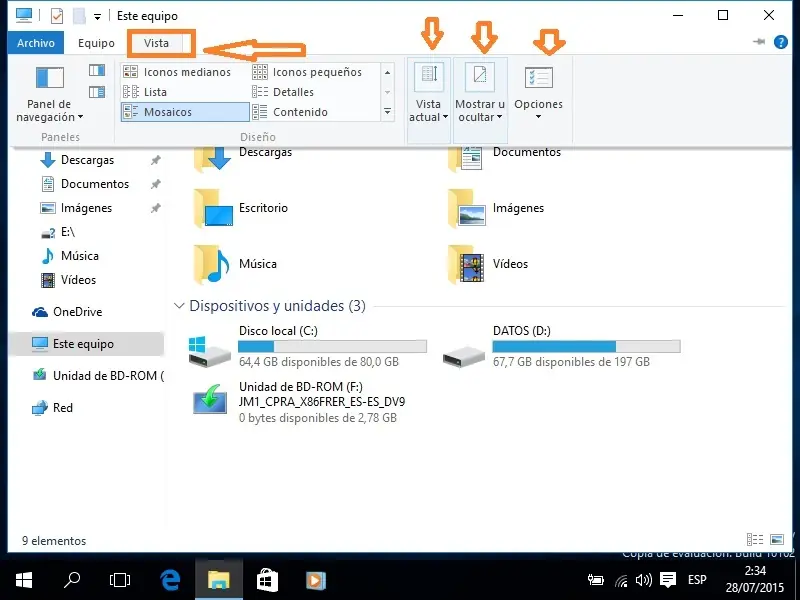
Task: Open the Windows Start menu
Action: click(24, 580)
